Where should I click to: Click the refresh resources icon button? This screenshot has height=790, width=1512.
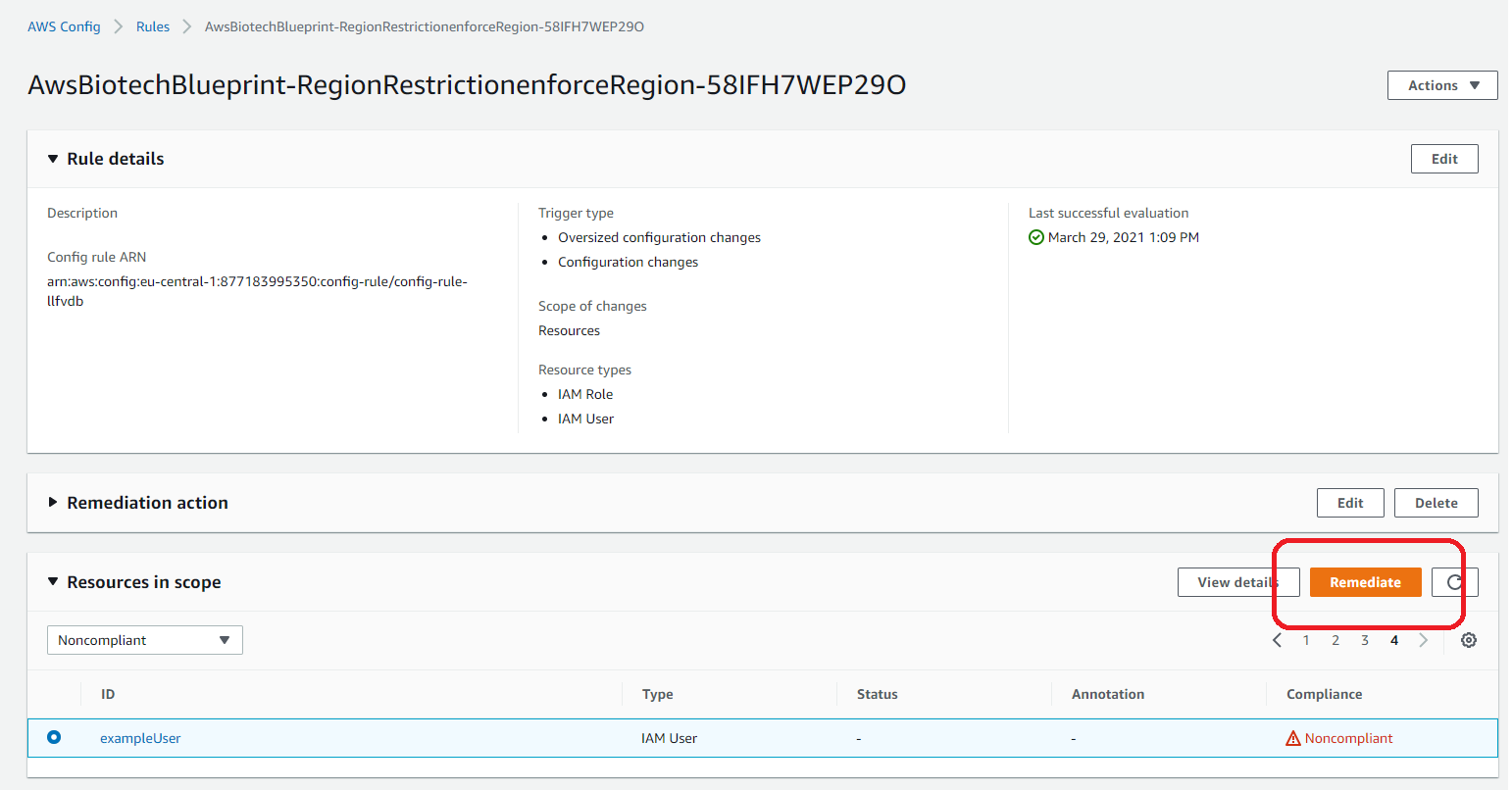tap(1454, 582)
